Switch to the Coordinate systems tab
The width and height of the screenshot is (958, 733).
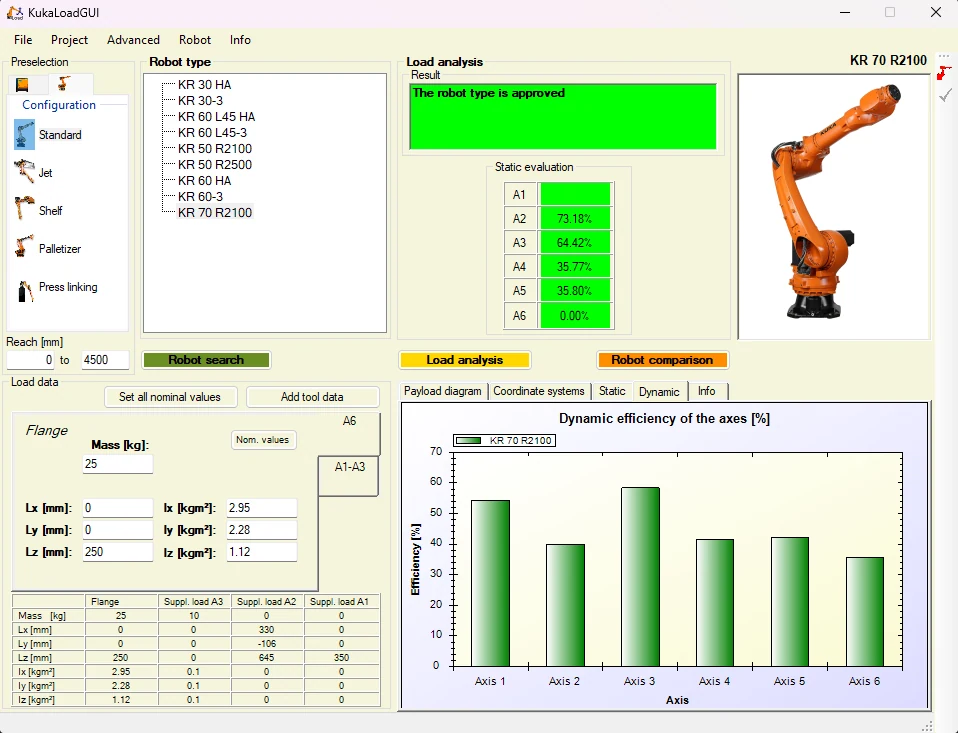tap(539, 391)
